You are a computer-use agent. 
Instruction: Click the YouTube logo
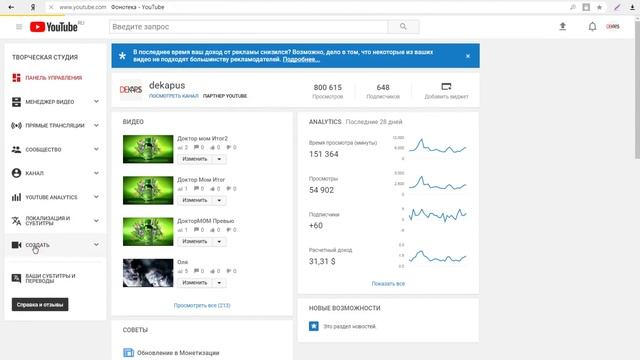tap(53, 27)
